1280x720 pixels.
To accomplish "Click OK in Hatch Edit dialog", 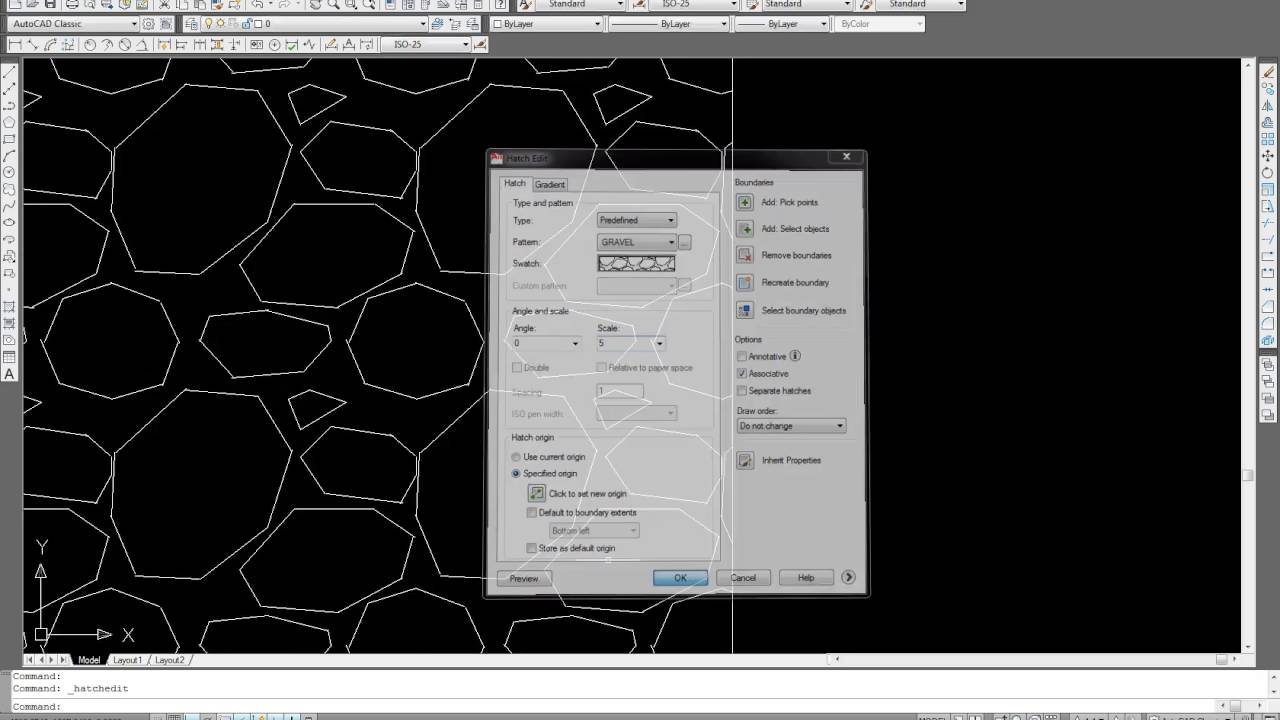I will [680, 578].
